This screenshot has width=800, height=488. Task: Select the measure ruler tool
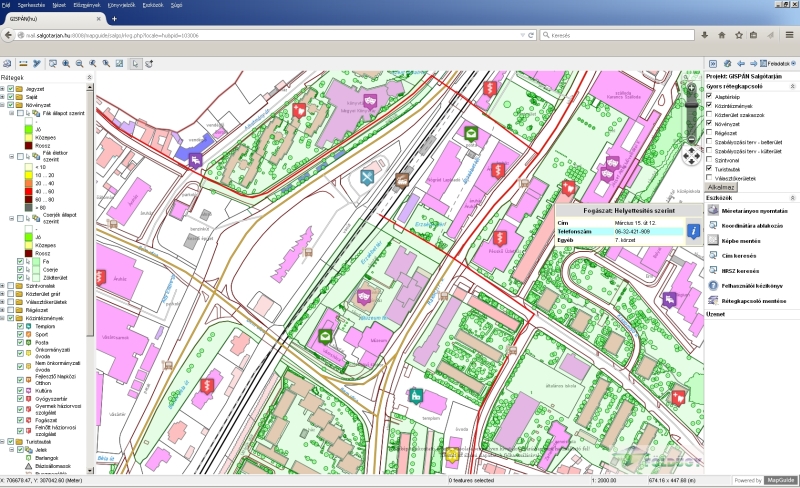tap(22, 63)
